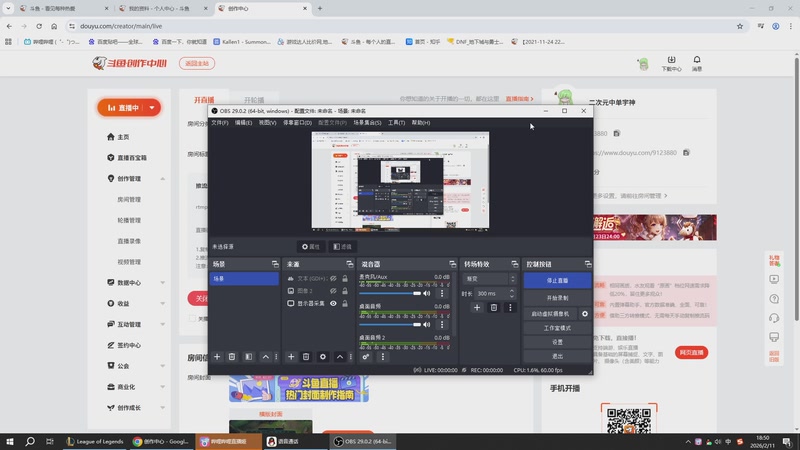Adjust the 麦克风/Aux volume slider

click(390, 293)
